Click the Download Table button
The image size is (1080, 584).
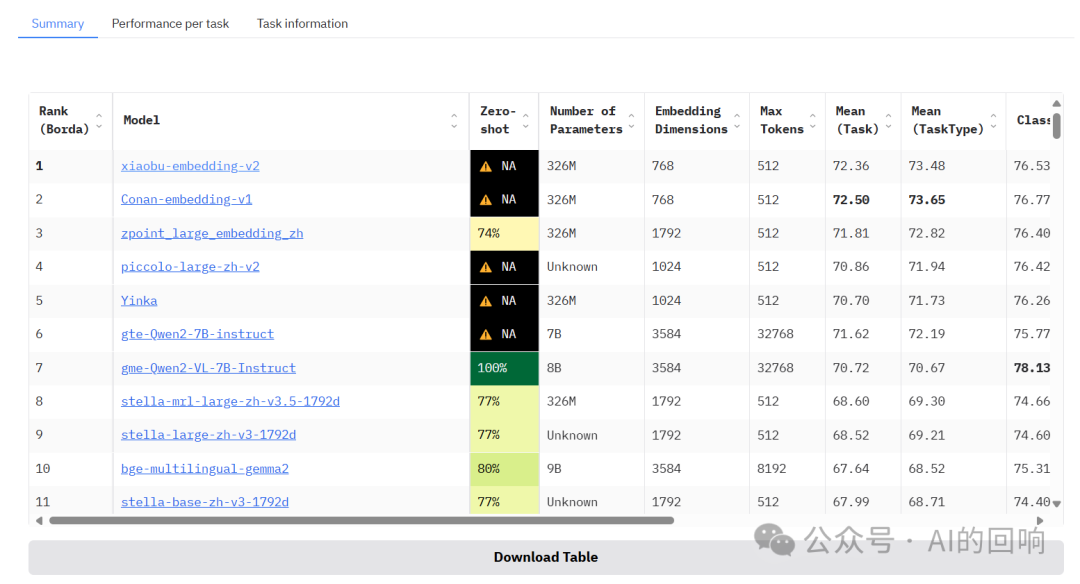546,557
